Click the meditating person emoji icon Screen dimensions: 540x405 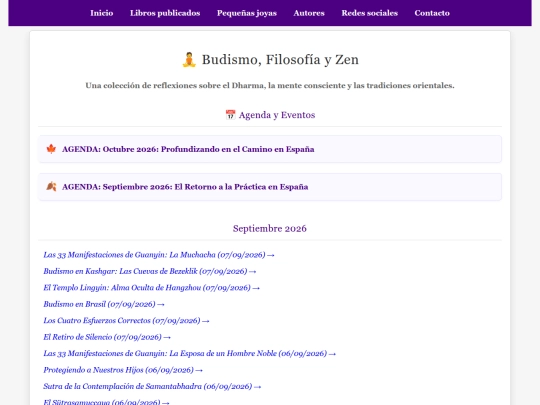189,60
